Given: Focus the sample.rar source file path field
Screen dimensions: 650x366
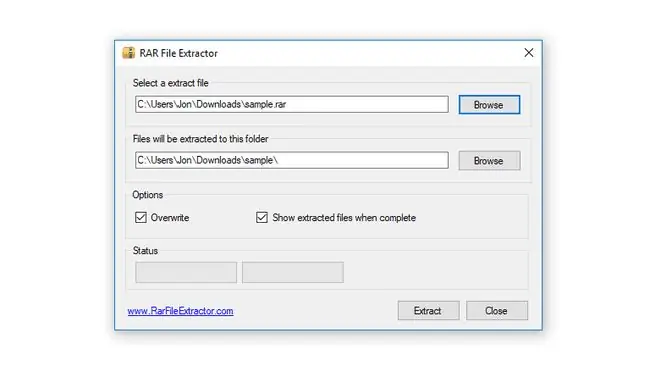Looking at the screenshot, I should point(291,104).
